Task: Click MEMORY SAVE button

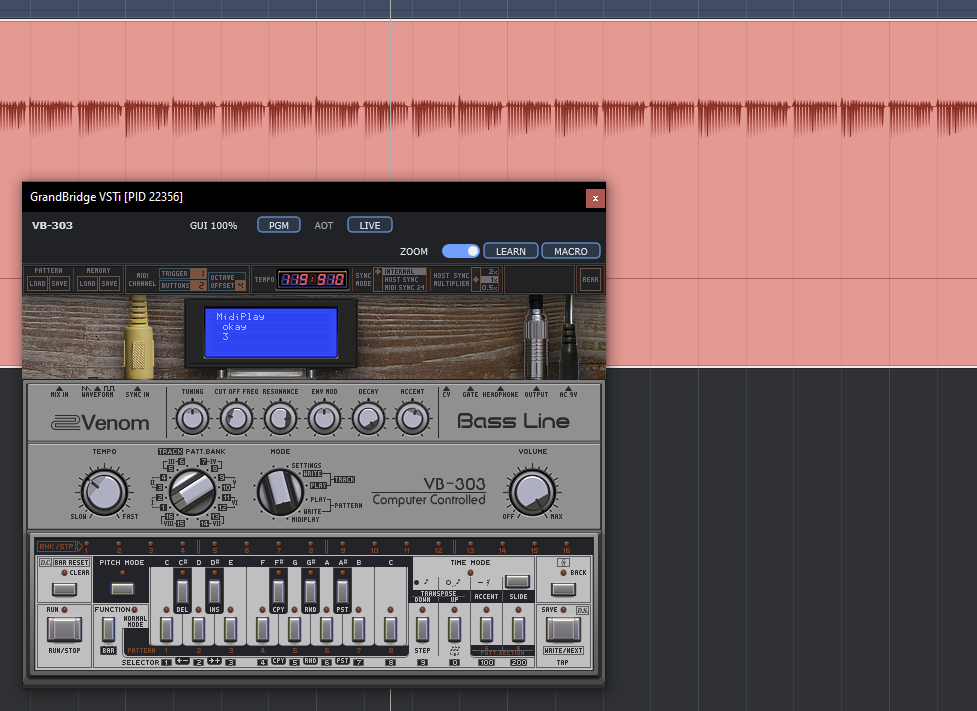Action: [110, 284]
